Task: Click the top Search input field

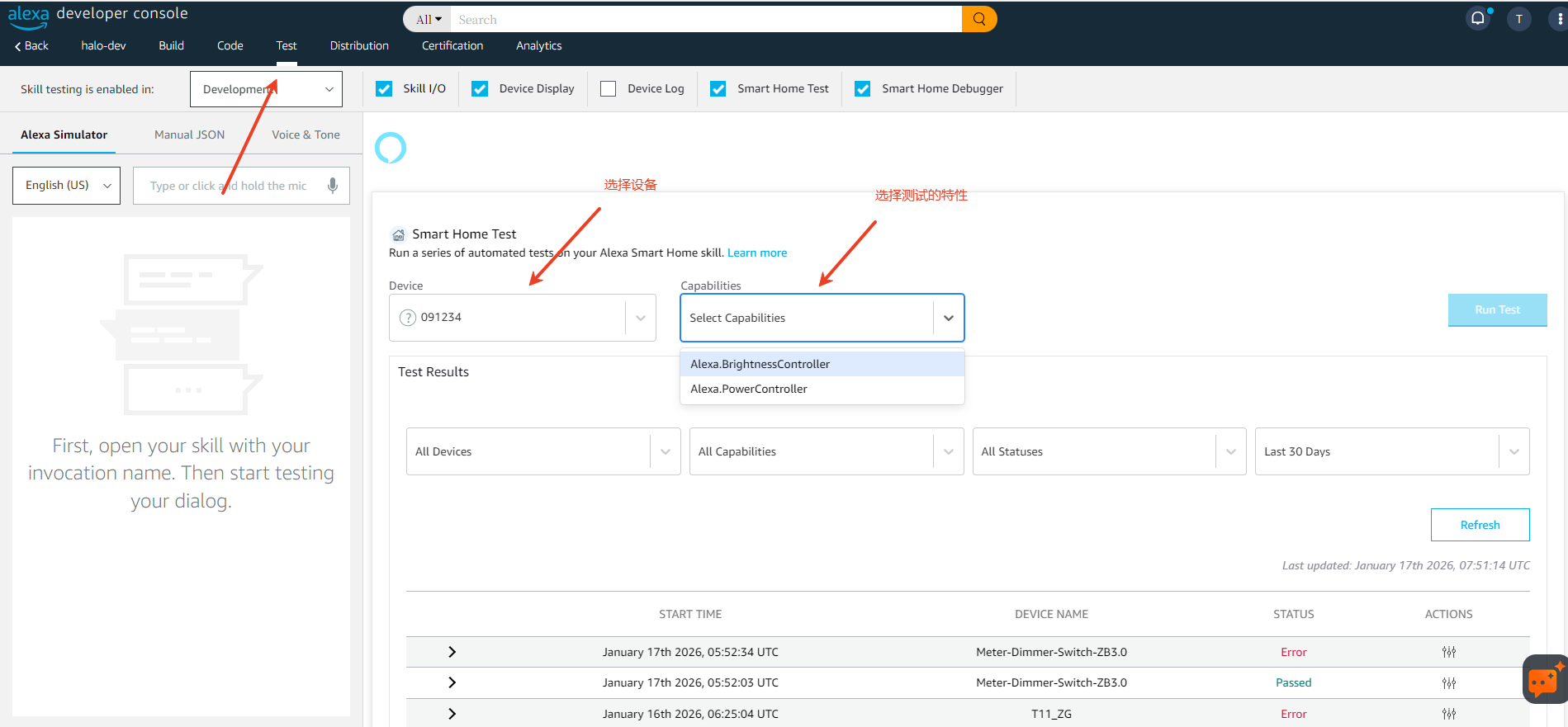Action: [707, 19]
